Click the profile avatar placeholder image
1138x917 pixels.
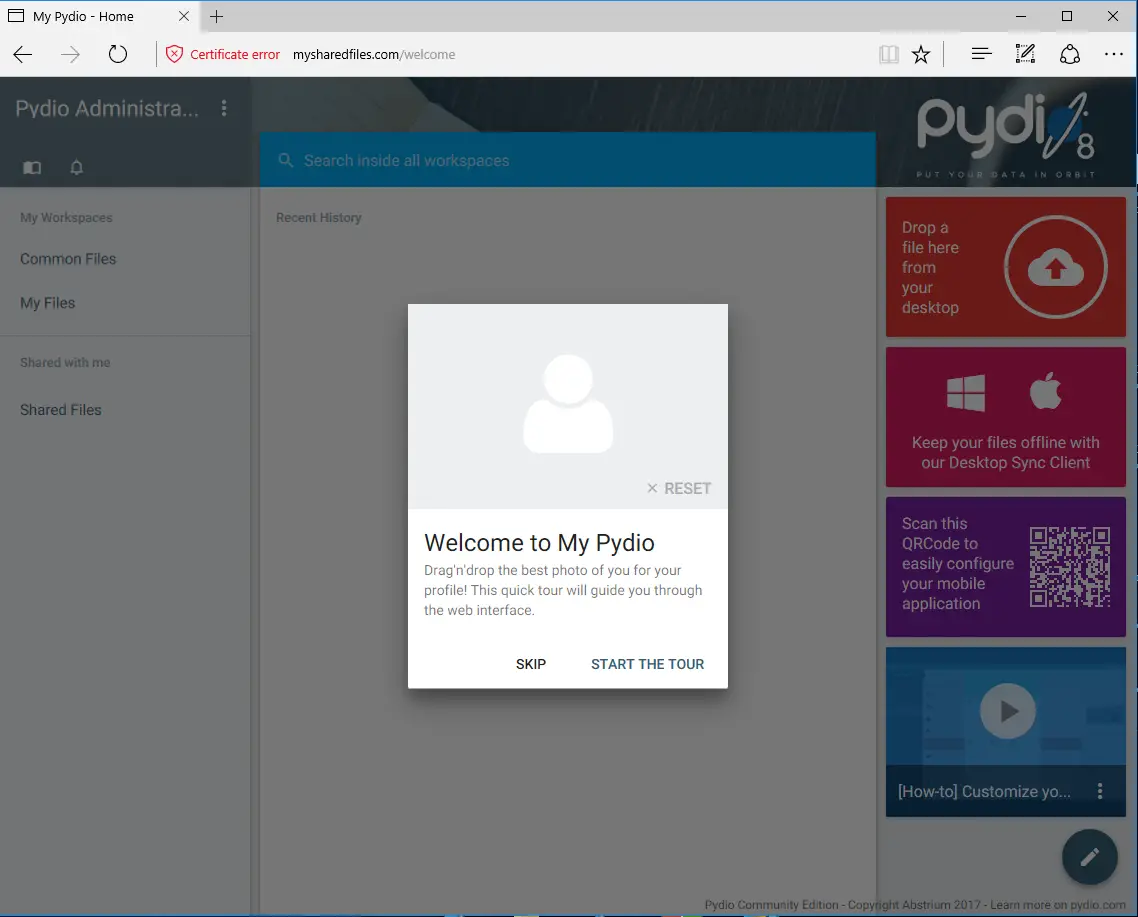click(568, 404)
